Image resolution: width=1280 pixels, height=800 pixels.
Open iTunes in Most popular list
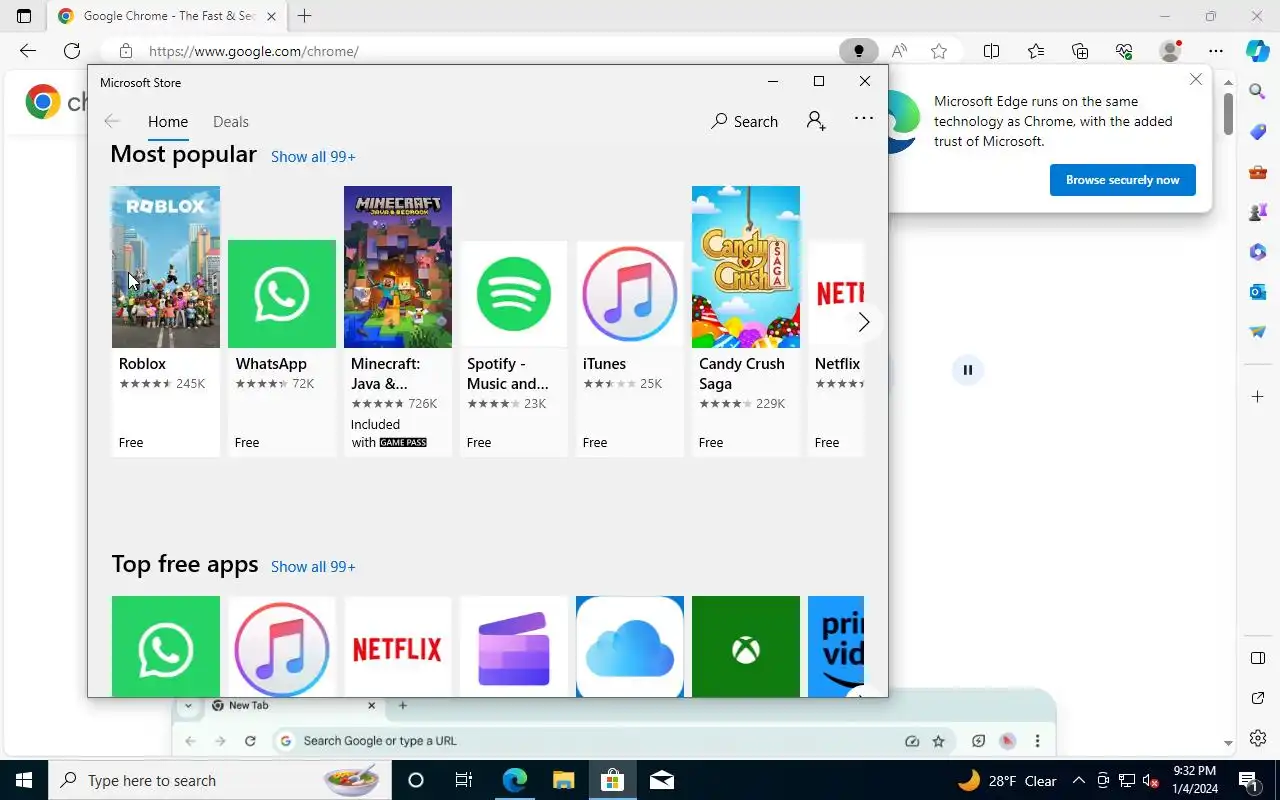[630, 348]
